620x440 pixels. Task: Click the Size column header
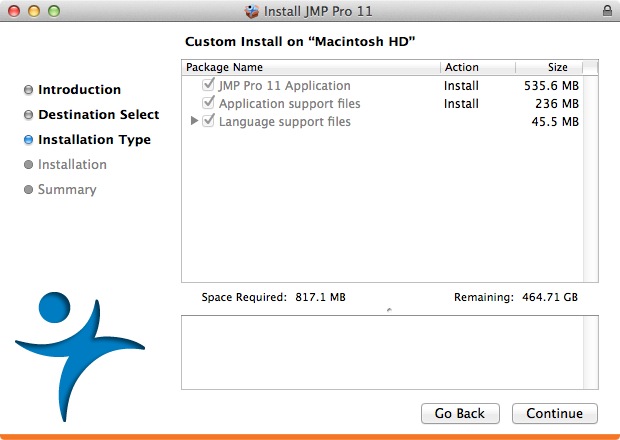pyautogui.click(x=549, y=67)
